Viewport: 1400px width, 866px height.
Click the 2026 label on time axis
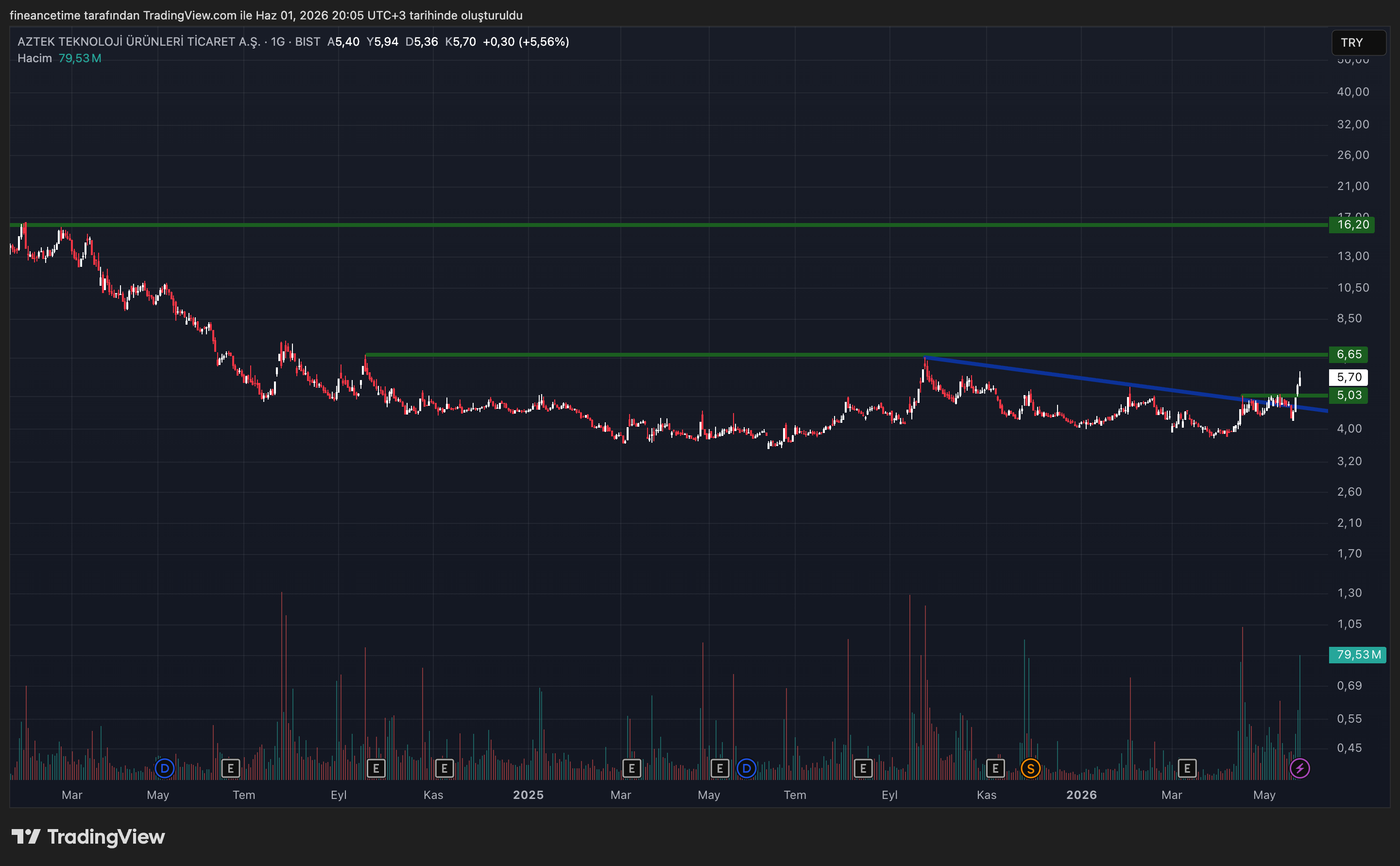coord(1081,795)
